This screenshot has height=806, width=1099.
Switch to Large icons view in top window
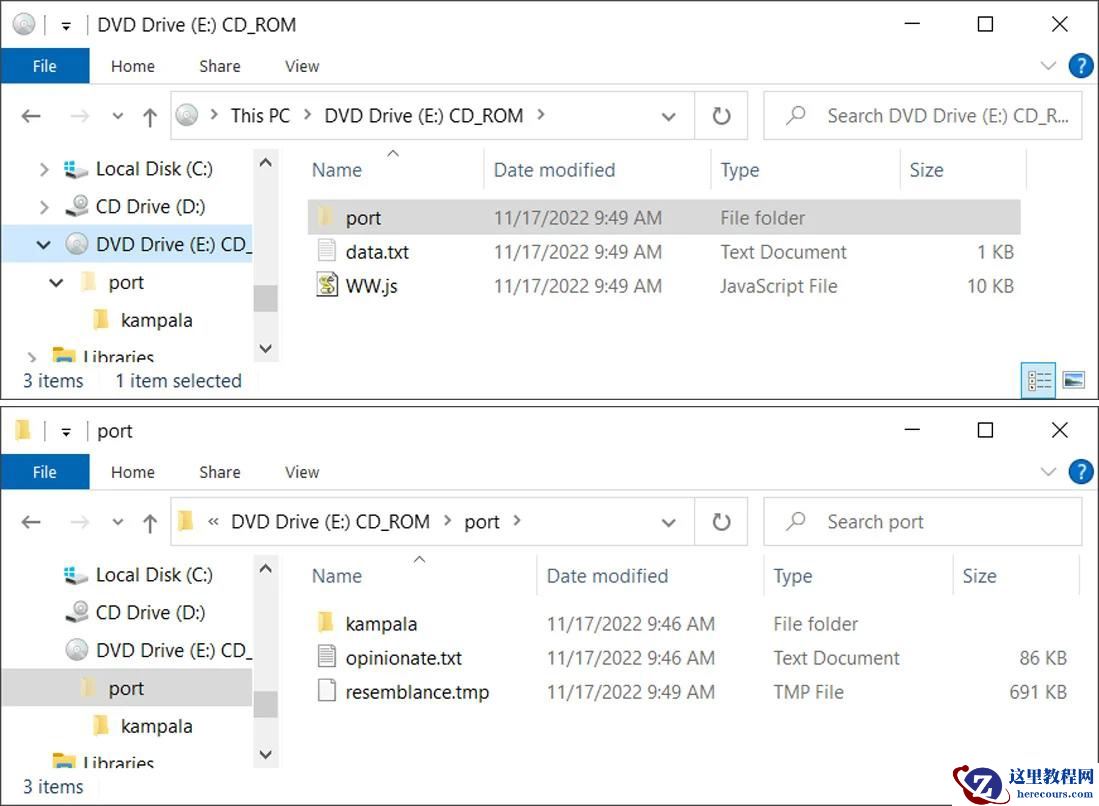(x=1074, y=380)
